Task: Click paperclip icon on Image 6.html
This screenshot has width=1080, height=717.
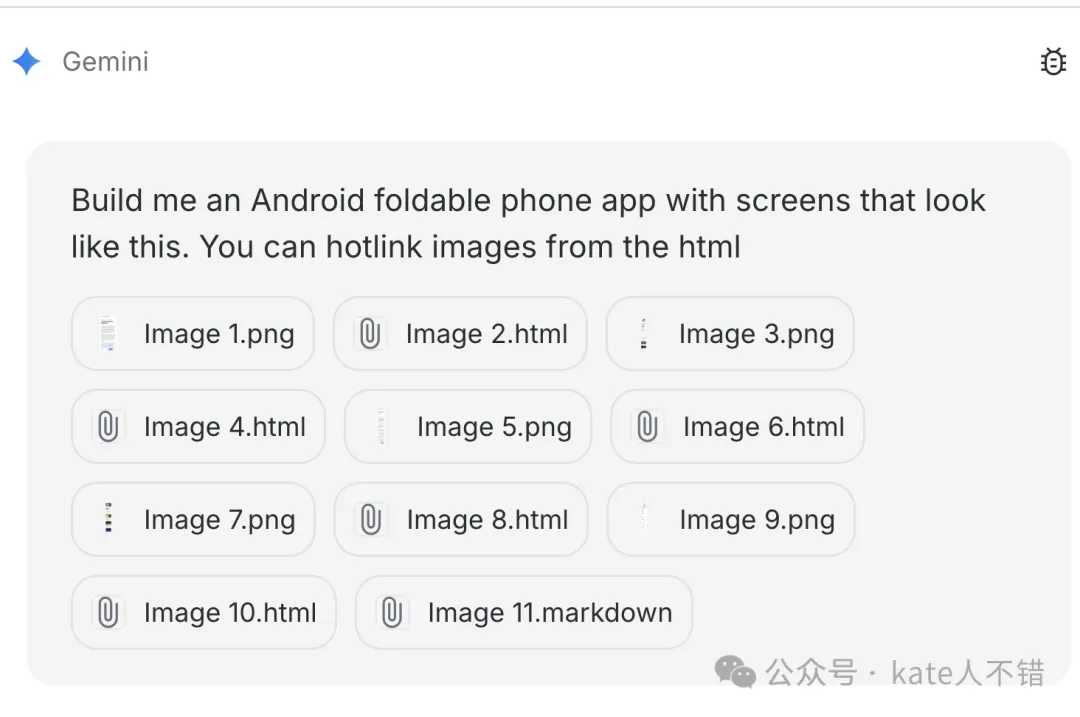Action: [647, 427]
